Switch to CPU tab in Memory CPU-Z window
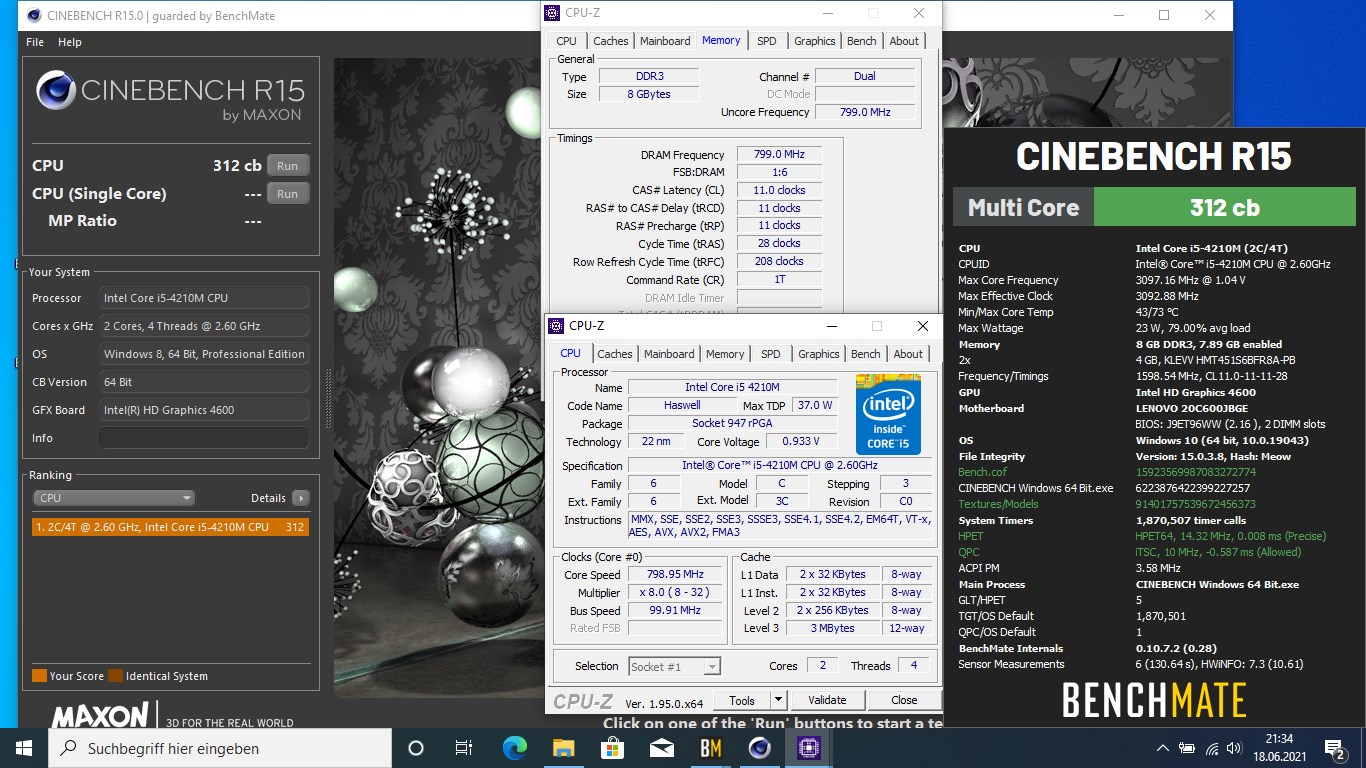This screenshot has height=768, width=1366. tap(566, 41)
